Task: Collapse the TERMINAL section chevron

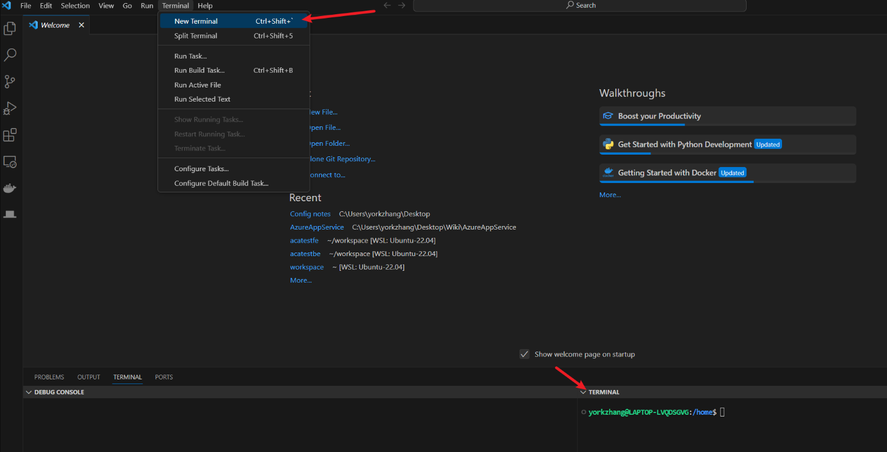Action: coord(583,392)
